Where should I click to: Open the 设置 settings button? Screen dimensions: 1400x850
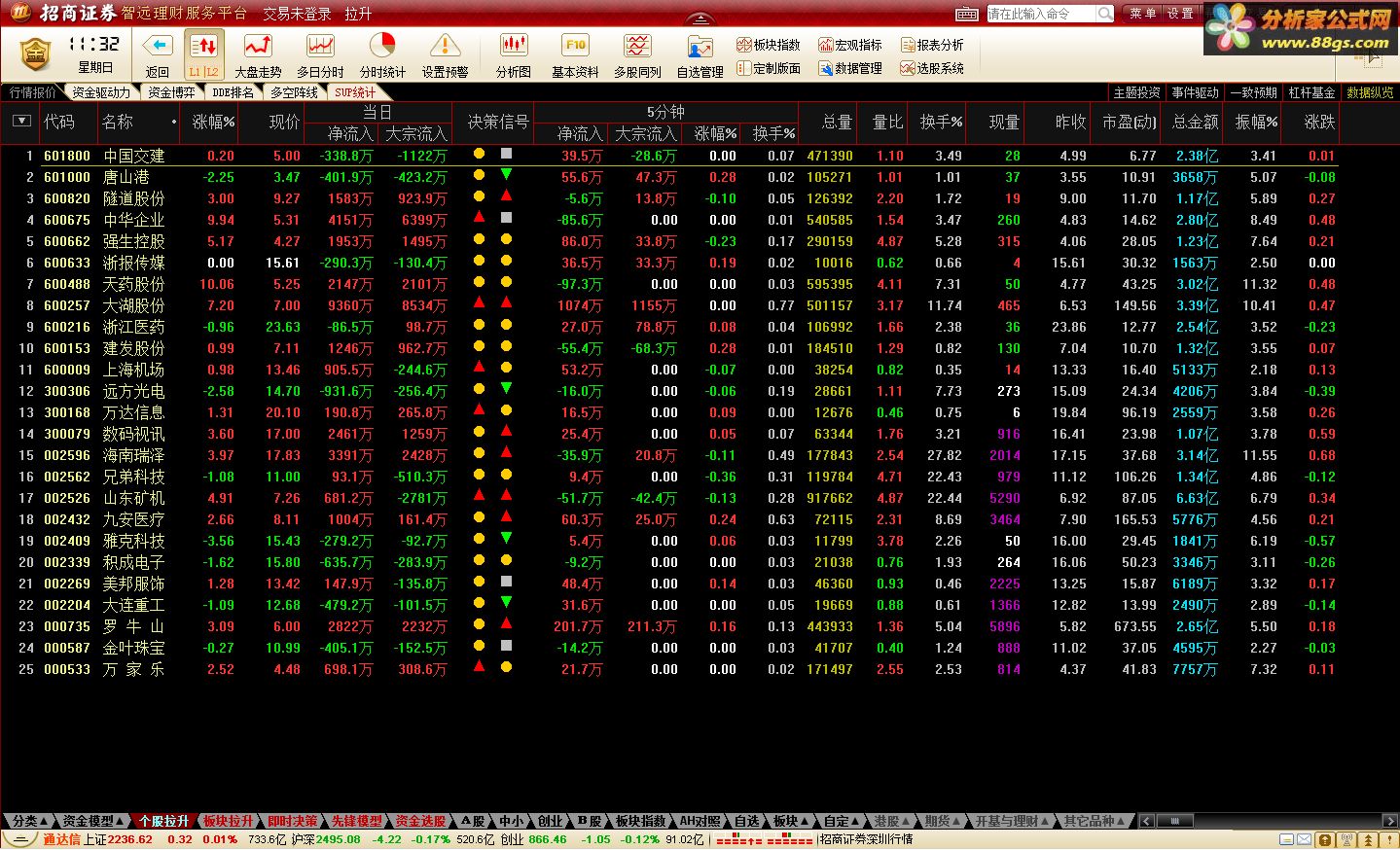1180,14
